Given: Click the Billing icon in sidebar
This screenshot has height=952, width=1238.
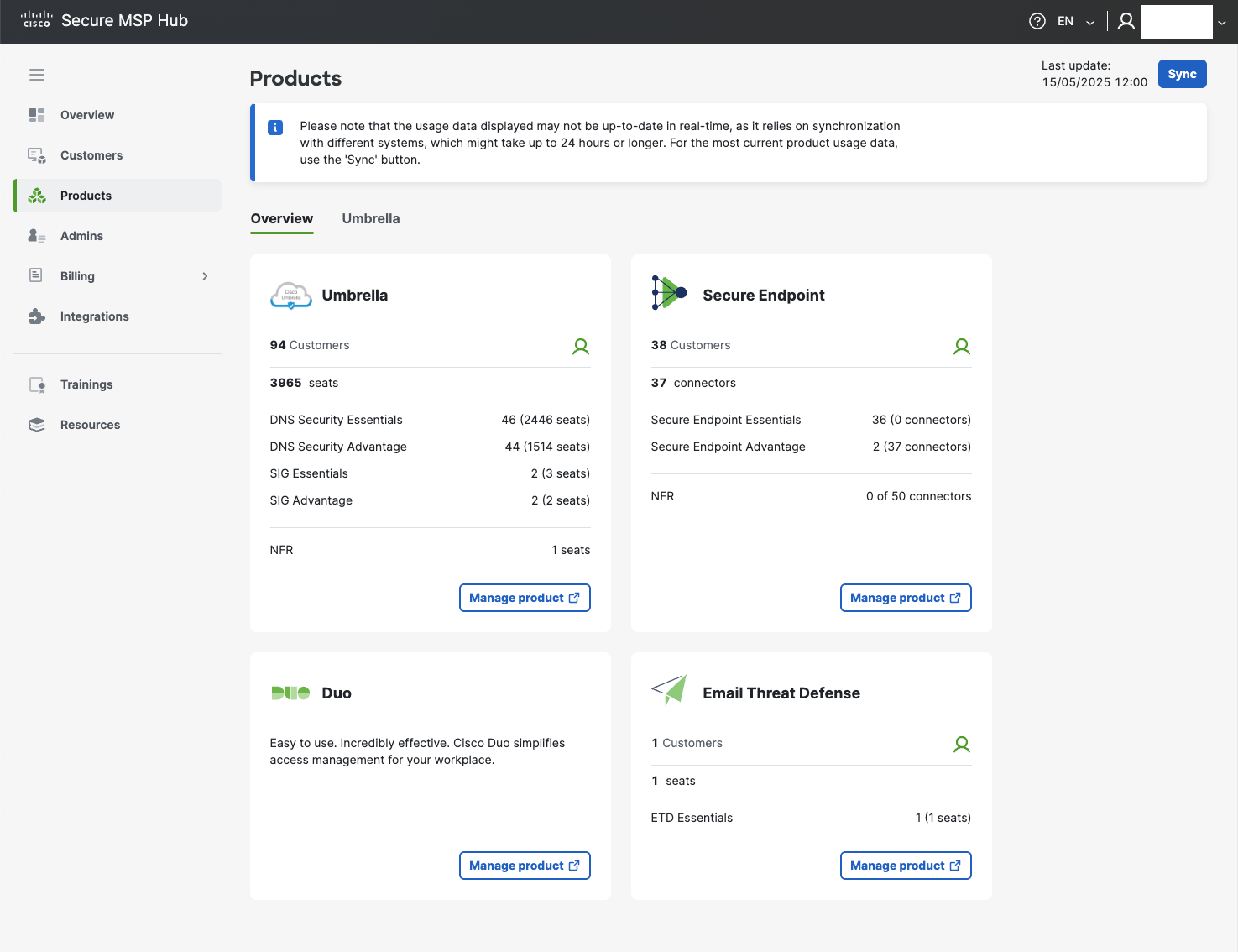Looking at the screenshot, I should coord(36,275).
